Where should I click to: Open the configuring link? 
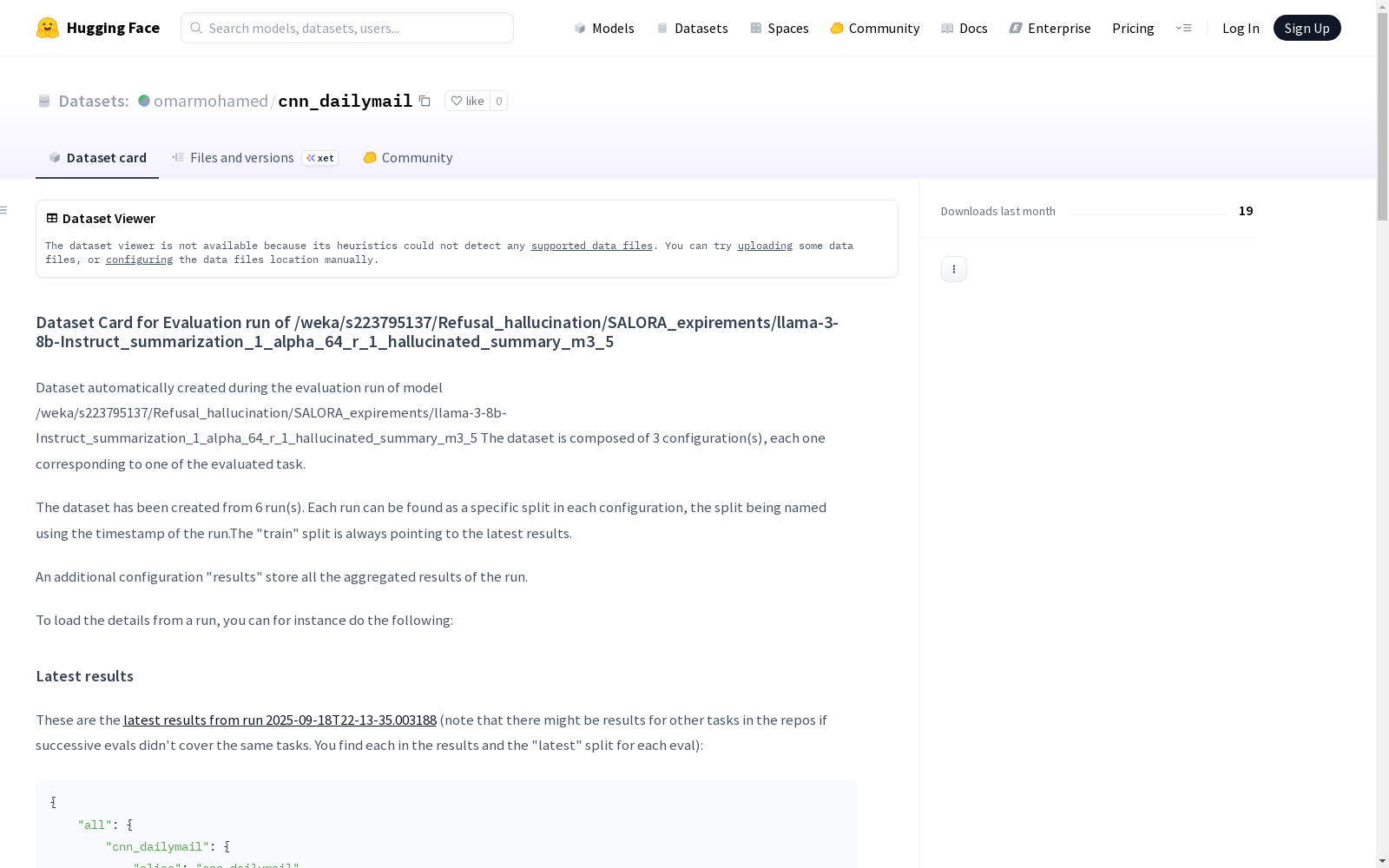point(139,260)
